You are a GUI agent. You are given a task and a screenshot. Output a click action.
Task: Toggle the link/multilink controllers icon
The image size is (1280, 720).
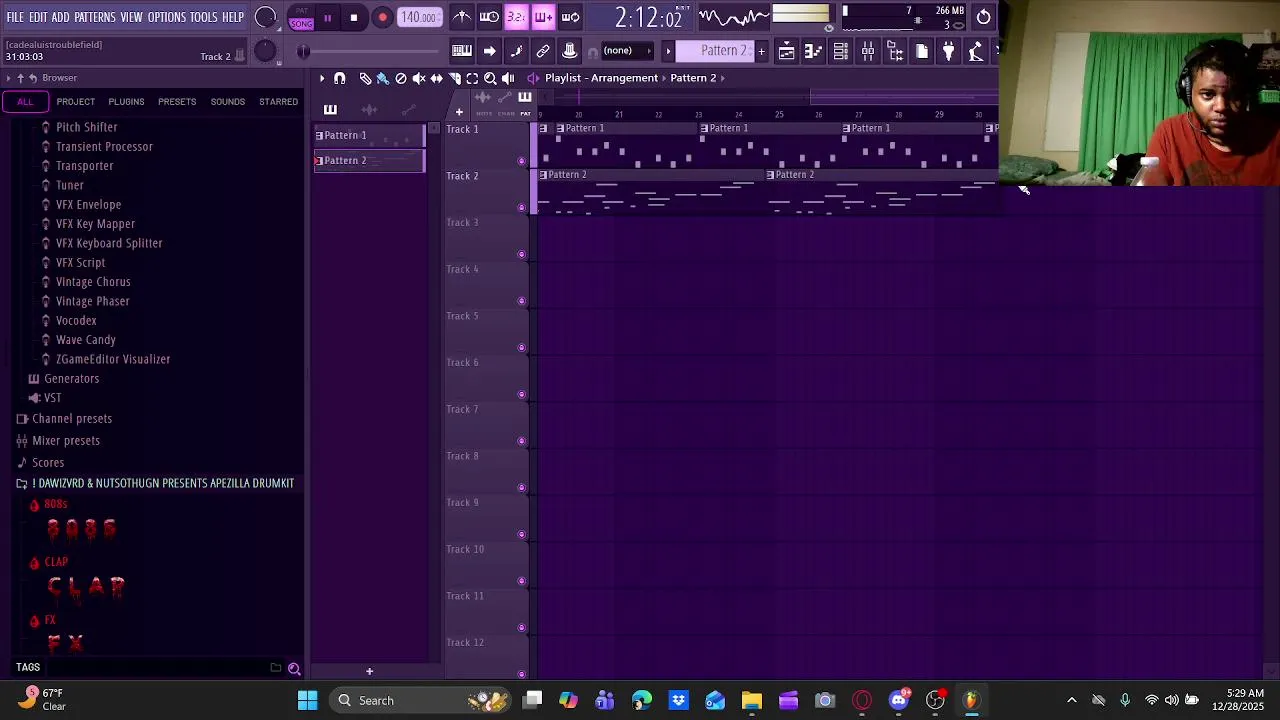click(543, 51)
